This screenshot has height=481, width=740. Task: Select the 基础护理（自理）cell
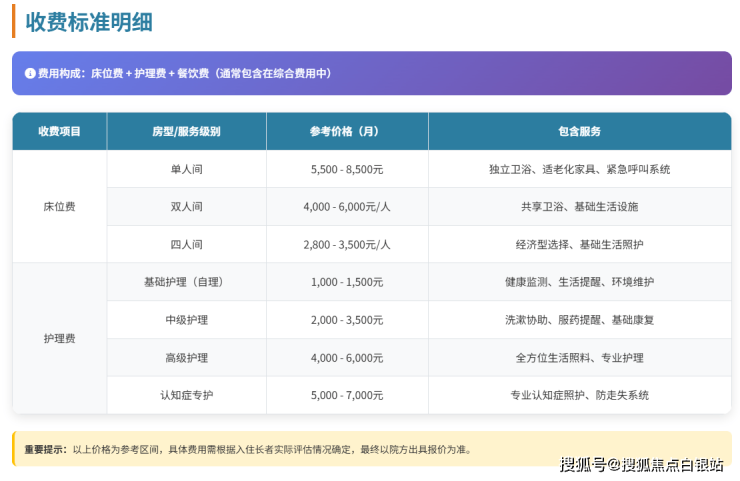tap(186, 282)
